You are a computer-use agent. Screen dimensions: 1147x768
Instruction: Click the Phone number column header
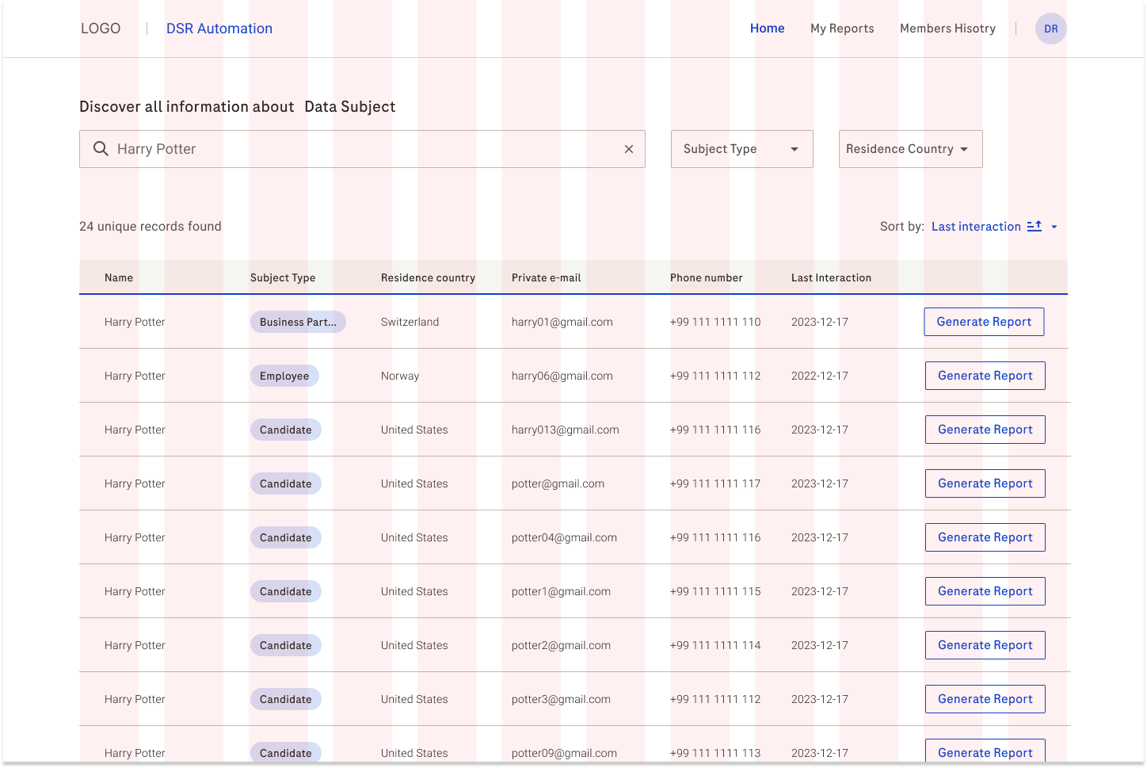[706, 278]
